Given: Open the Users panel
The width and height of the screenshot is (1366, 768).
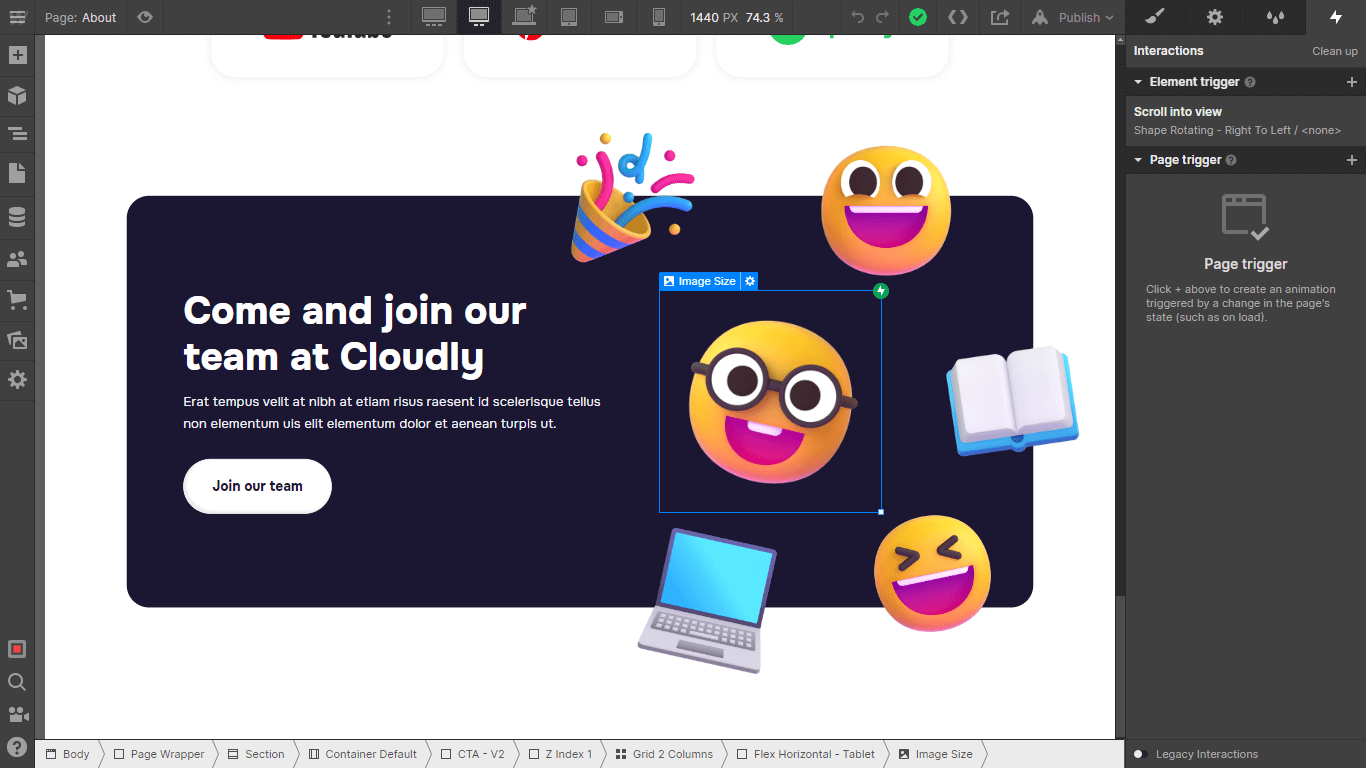Looking at the screenshot, I should 17,259.
